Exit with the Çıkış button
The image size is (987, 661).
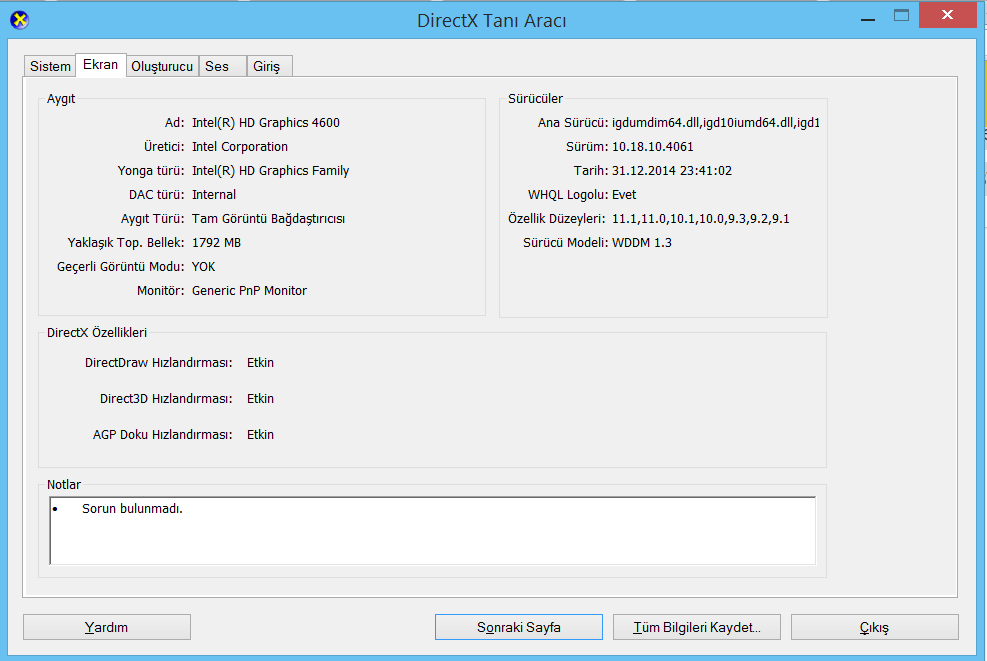pos(875,627)
